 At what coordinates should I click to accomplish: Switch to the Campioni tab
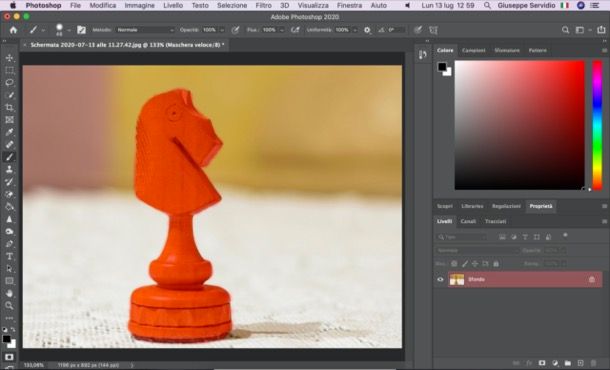pyautogui.click(x=473, y=51)
